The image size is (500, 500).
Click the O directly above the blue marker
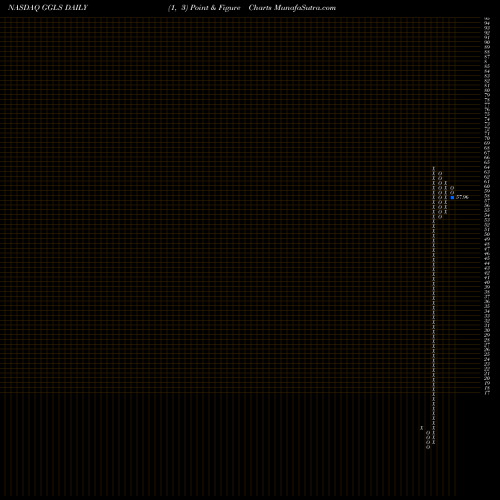(x=452, y=192)
